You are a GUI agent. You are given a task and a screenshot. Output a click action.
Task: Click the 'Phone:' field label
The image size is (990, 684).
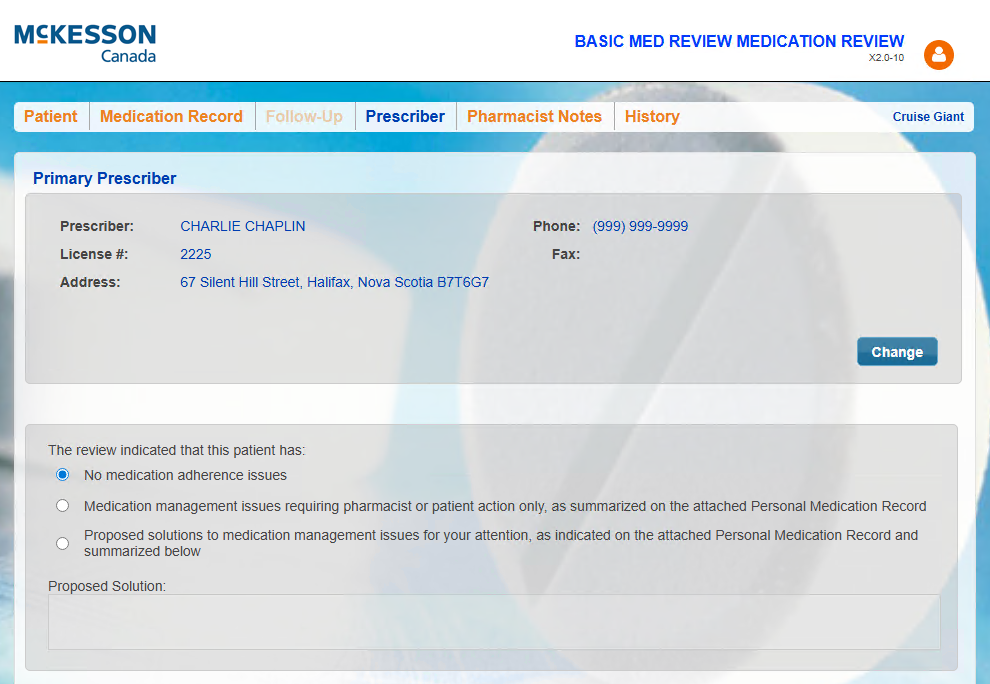pyautogui.click(x=556, y=226)
